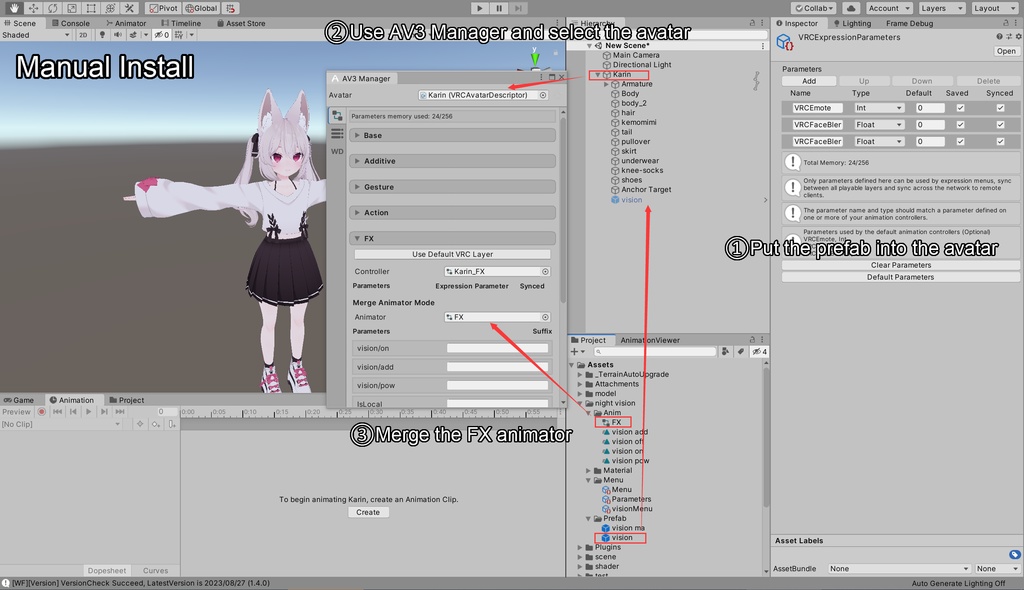The width and height of the screenshot is (1024, 590).
Task: Click Use Default VRC Layer button
Action: [453, 254]
